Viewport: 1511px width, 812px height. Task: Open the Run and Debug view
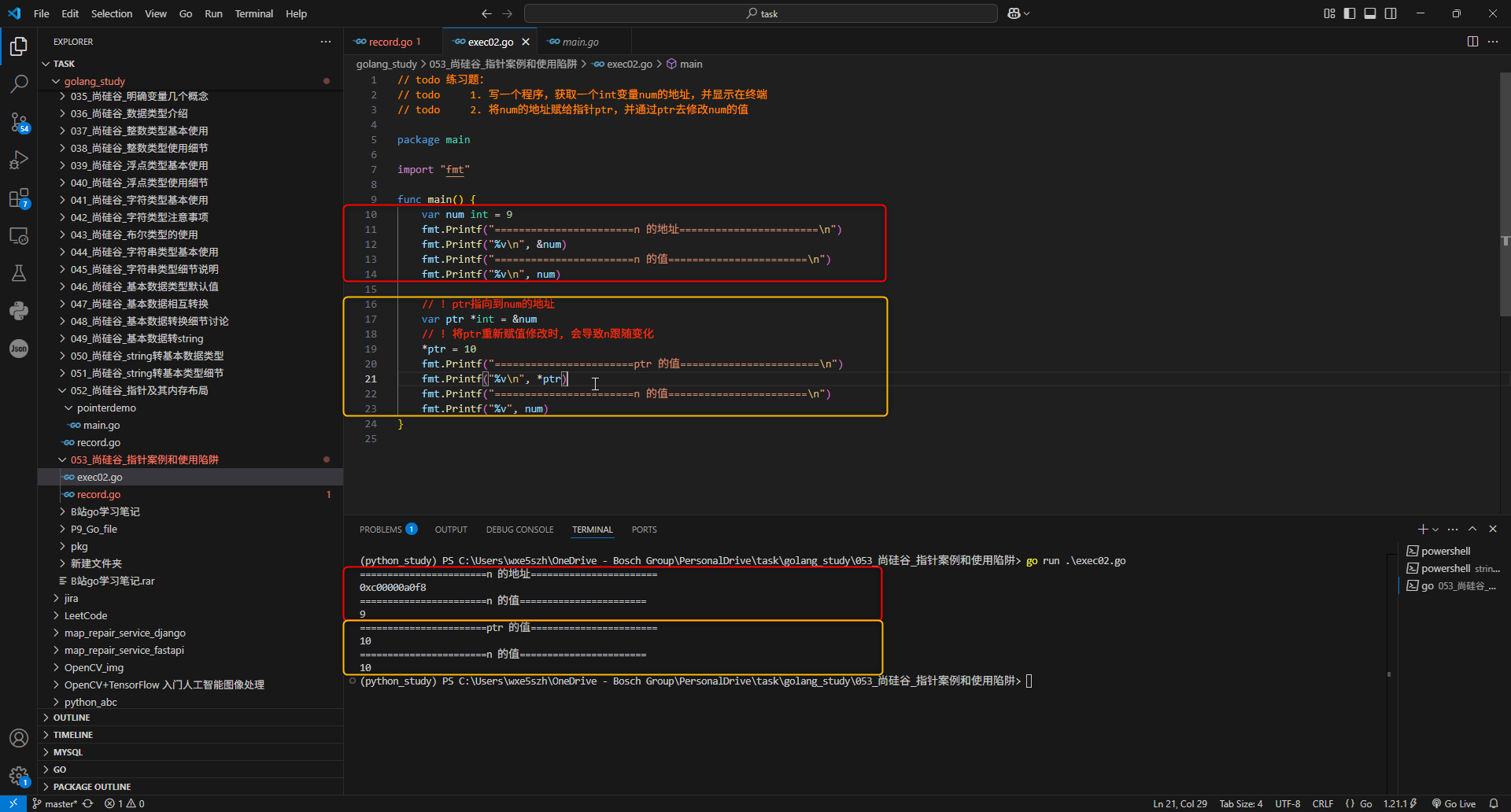[19, 160]
